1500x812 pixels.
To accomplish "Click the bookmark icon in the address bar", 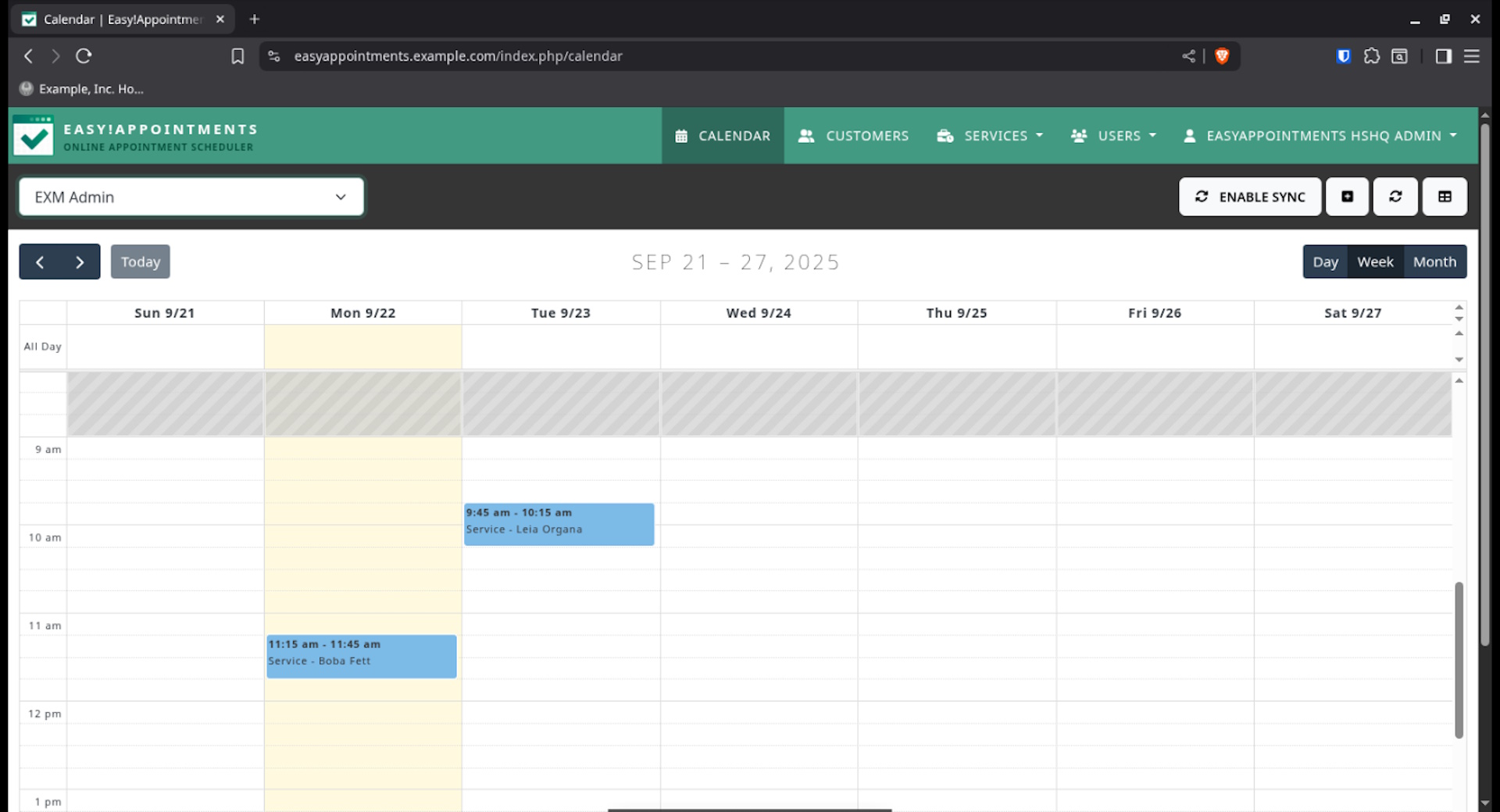I will pyautogui.click(x=237, y=56).
